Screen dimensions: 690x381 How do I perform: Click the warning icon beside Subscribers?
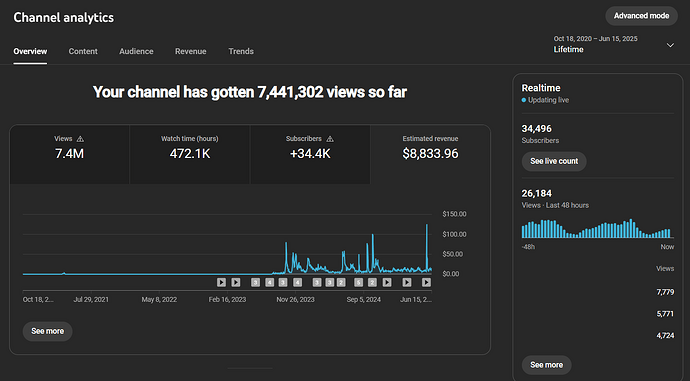pyautogui.click(x=330, y=139)
